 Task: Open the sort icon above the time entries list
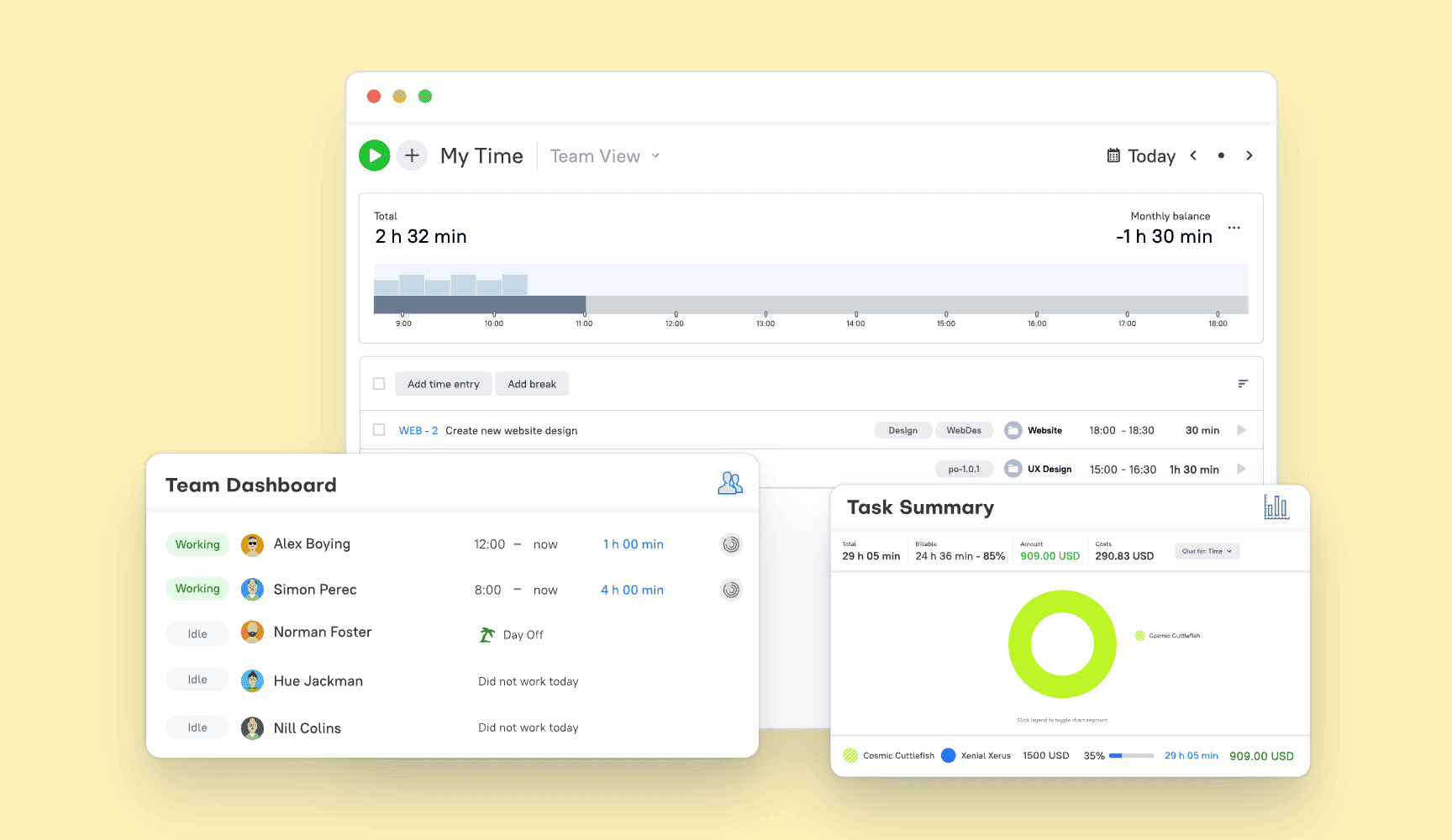point(1243,383)
